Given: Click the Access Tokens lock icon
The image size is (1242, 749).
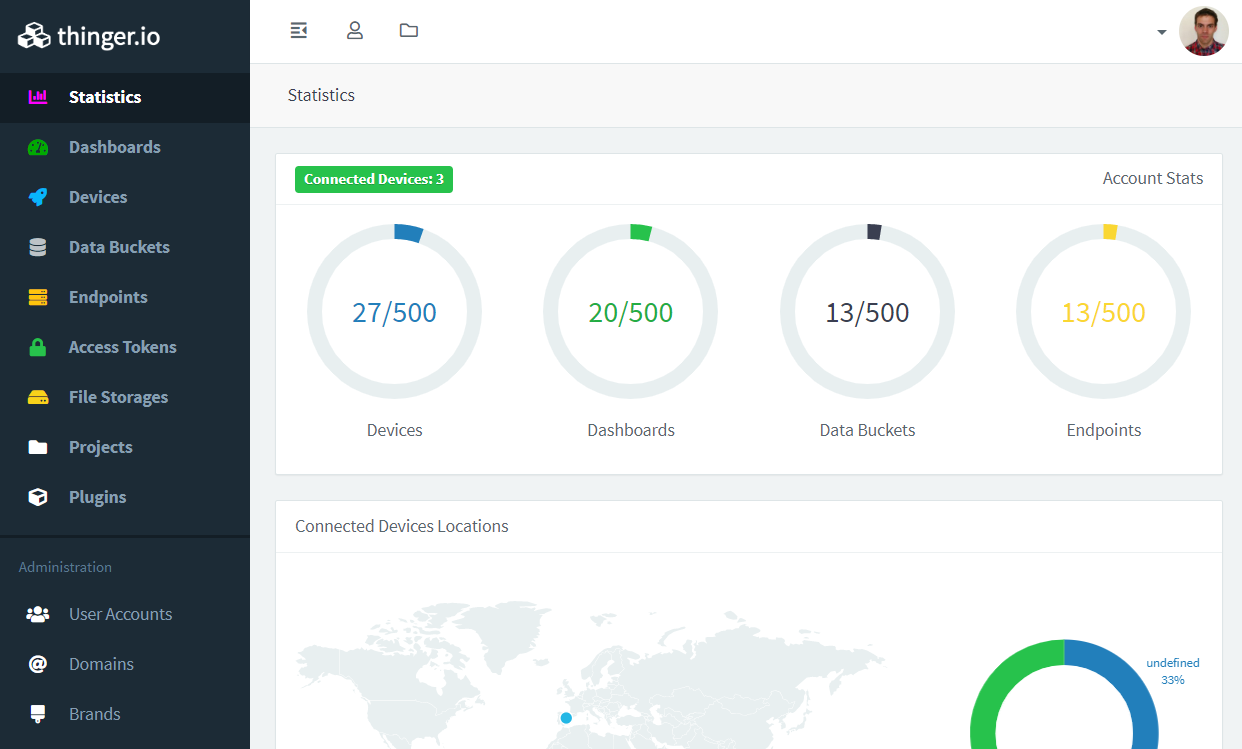Looking at the screenshot, I should [38, 347].
